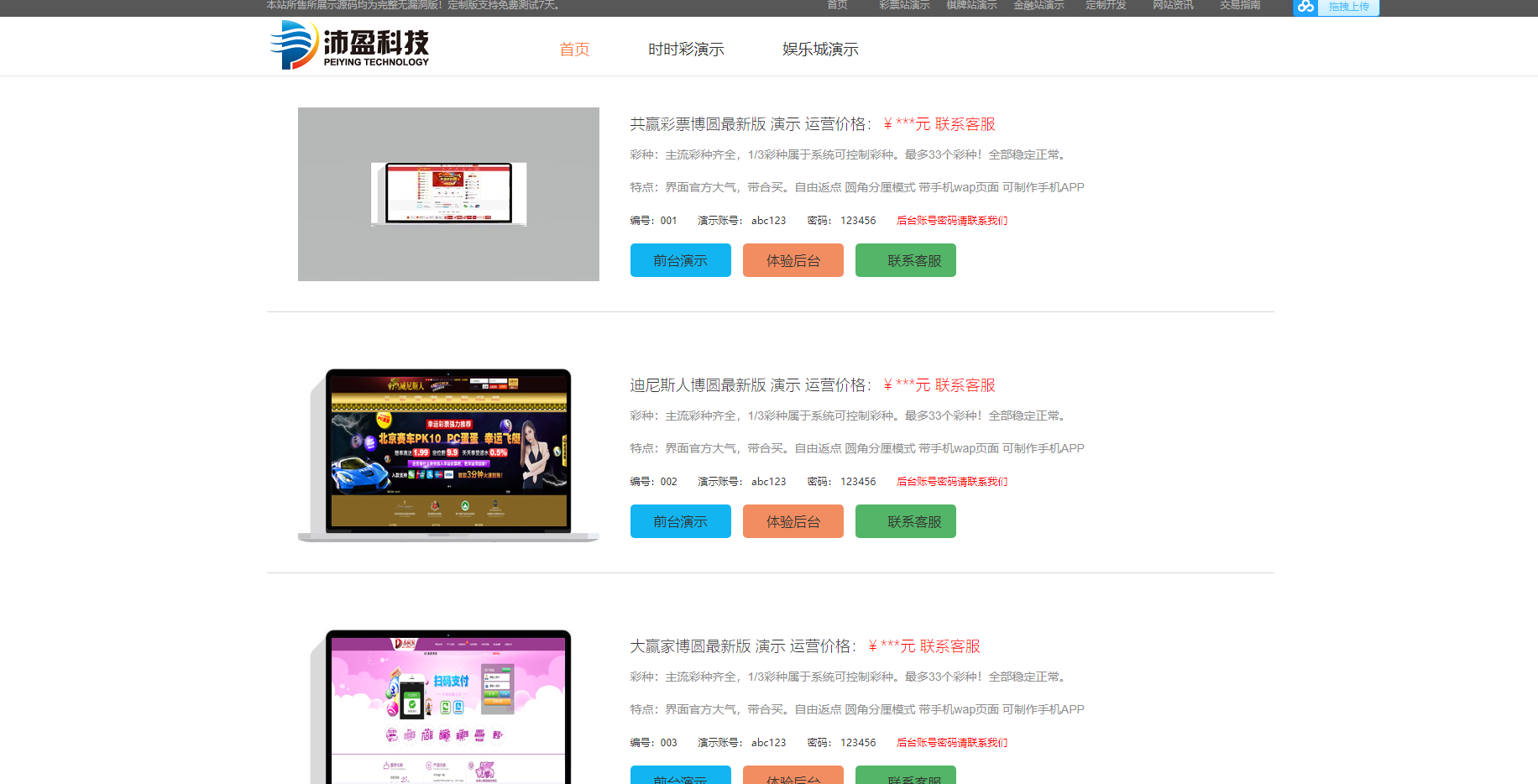Image resolution: width=1538 pixels, height=784 pixels.
Task: Select 棋牌站演示 in top bar
Action: (x=971, y=6)
